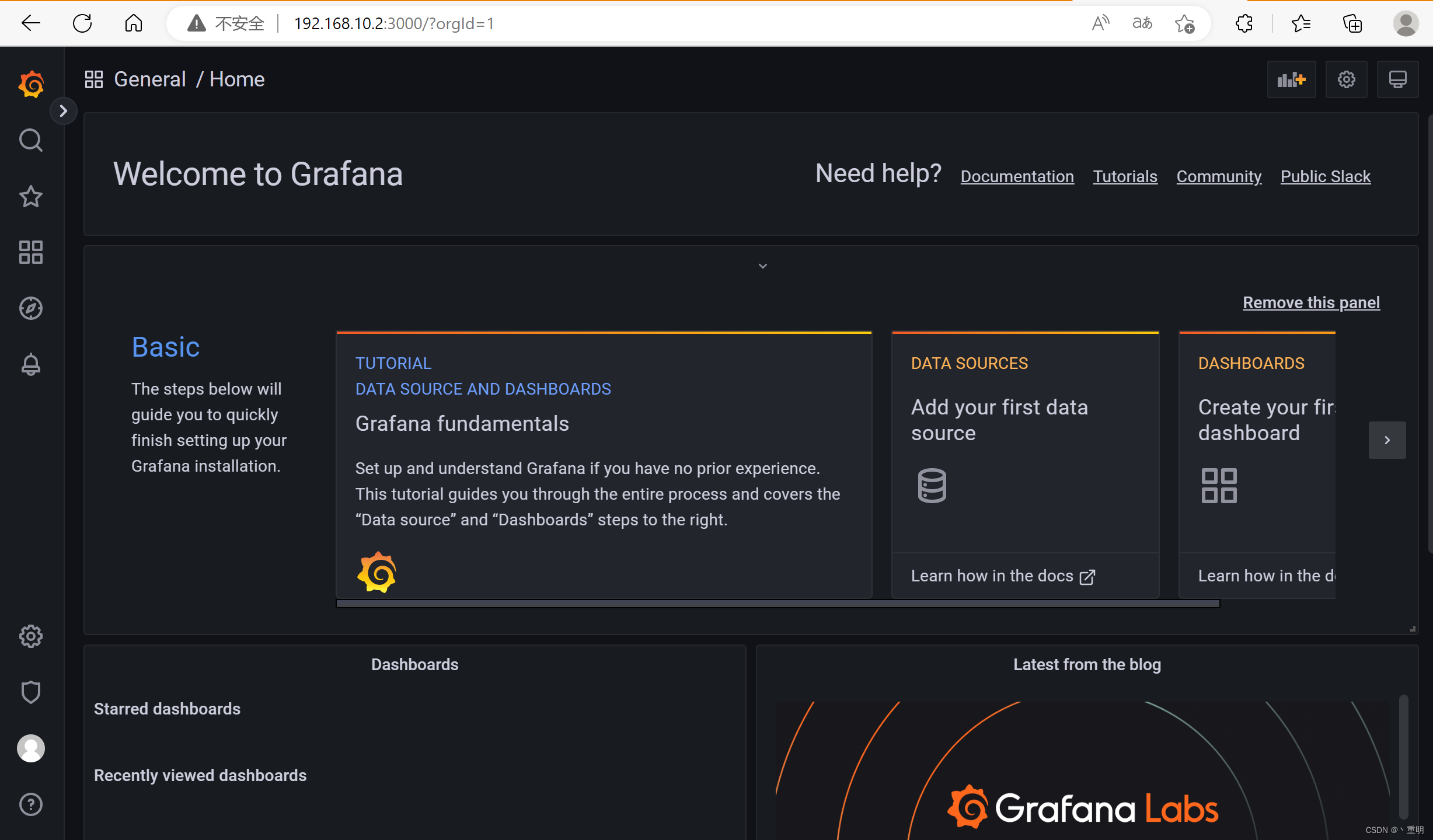Click the Translate page icon
The height and width of the screenshot is (840, 1433).
[x=1142, y=23]
